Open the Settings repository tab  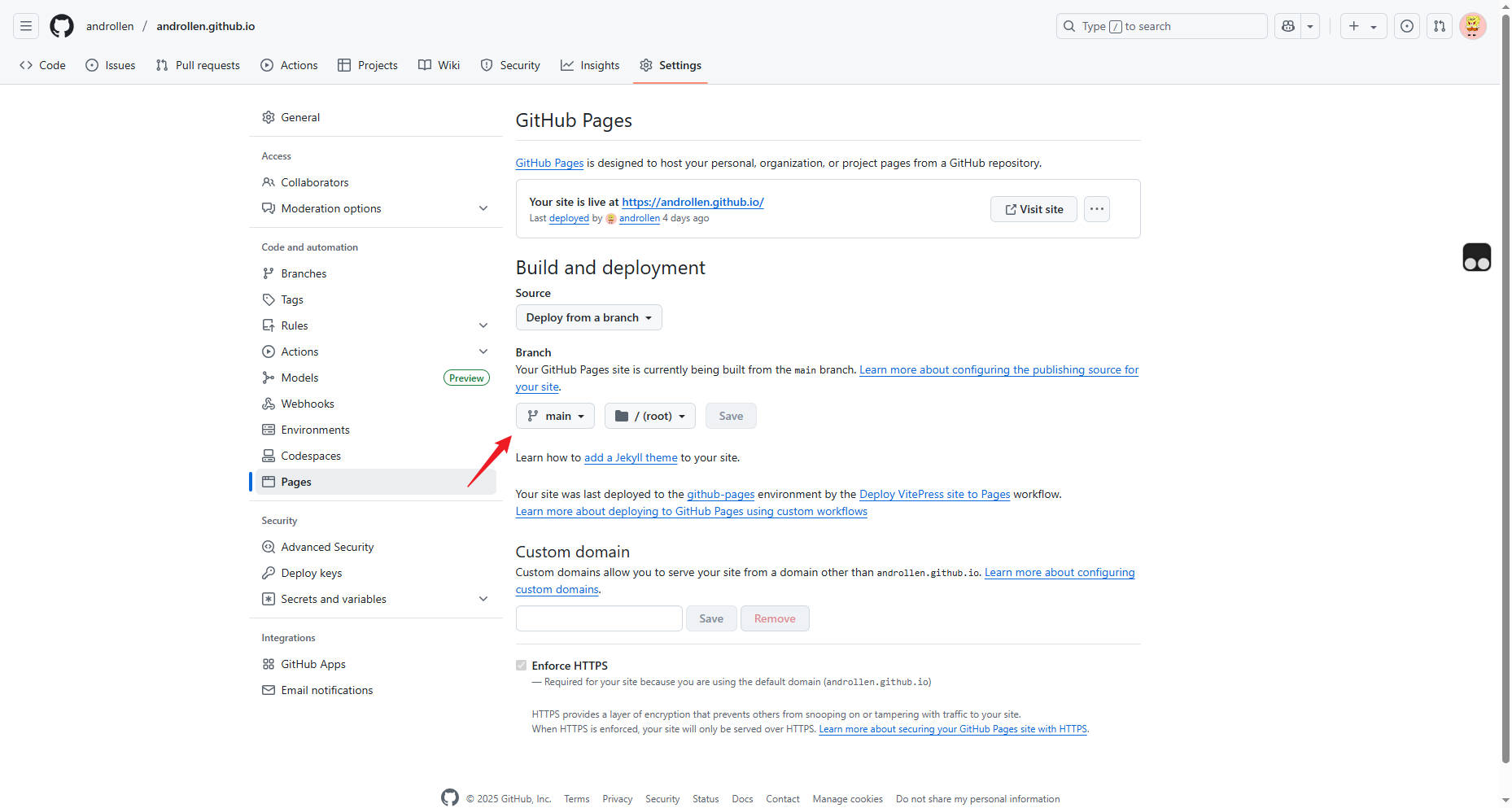point(671,65)
